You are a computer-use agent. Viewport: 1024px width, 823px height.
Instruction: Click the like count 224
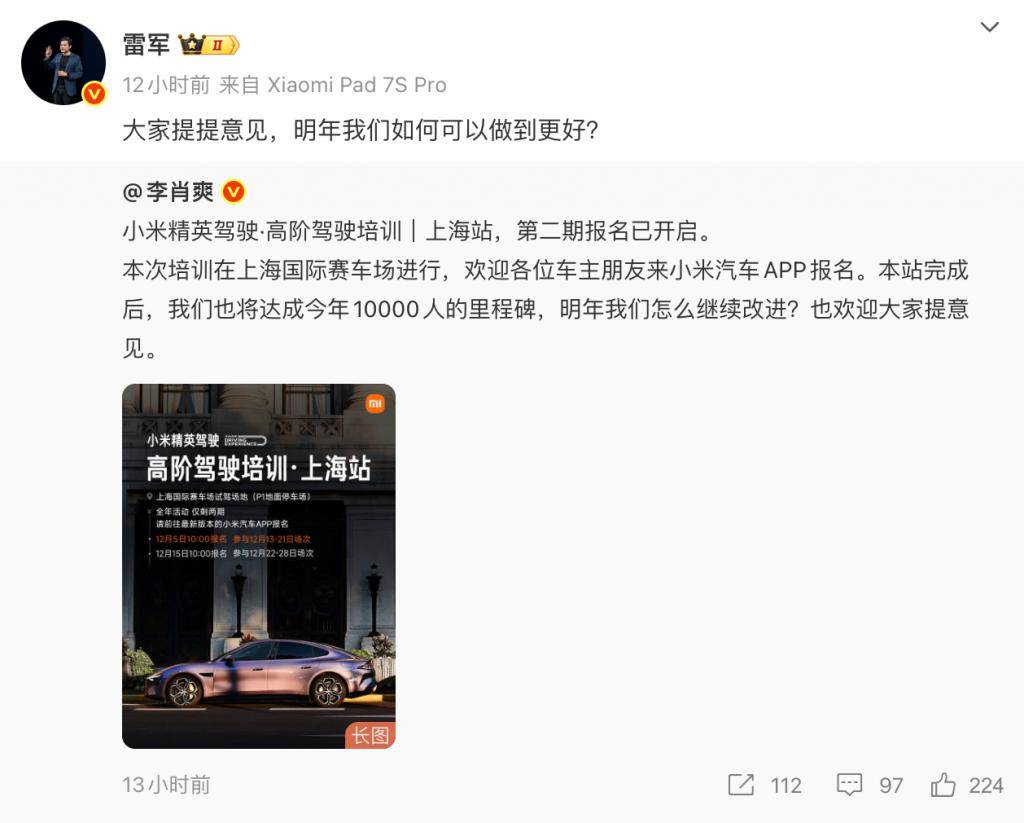pyautogui.click(x=986, y=785)
